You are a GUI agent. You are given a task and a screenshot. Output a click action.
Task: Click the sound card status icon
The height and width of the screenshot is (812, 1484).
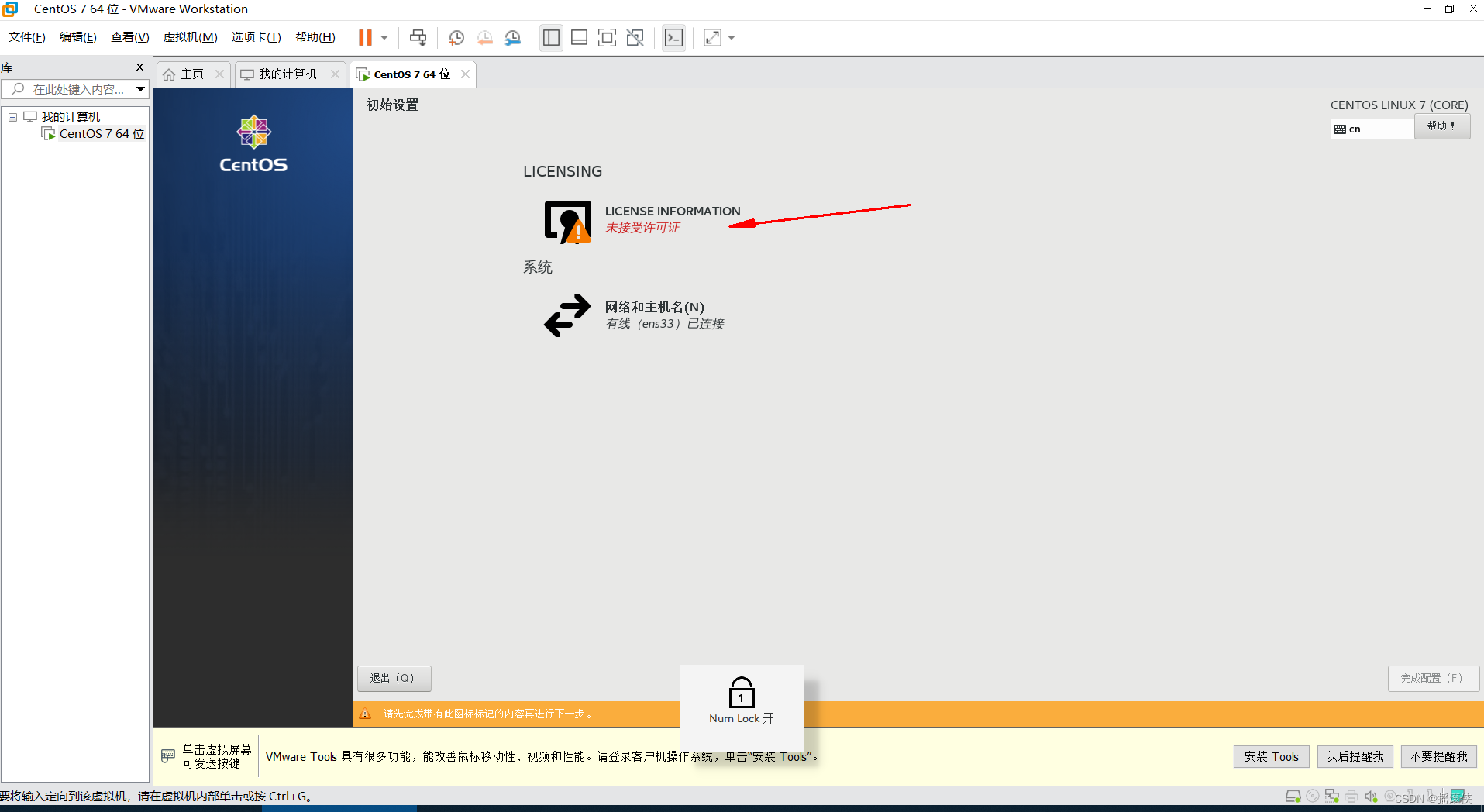(x=1371, y=796)
